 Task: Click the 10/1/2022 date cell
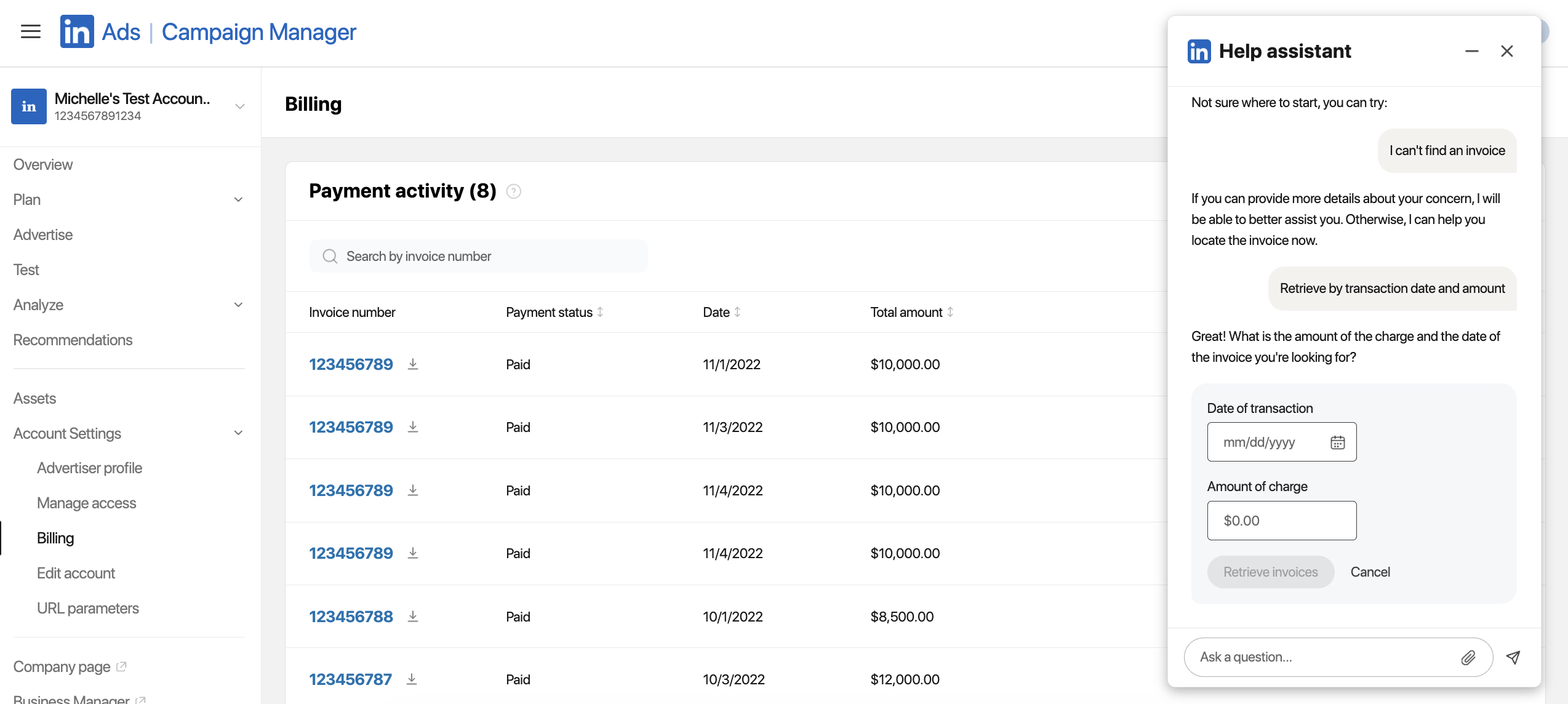[733, 617]
